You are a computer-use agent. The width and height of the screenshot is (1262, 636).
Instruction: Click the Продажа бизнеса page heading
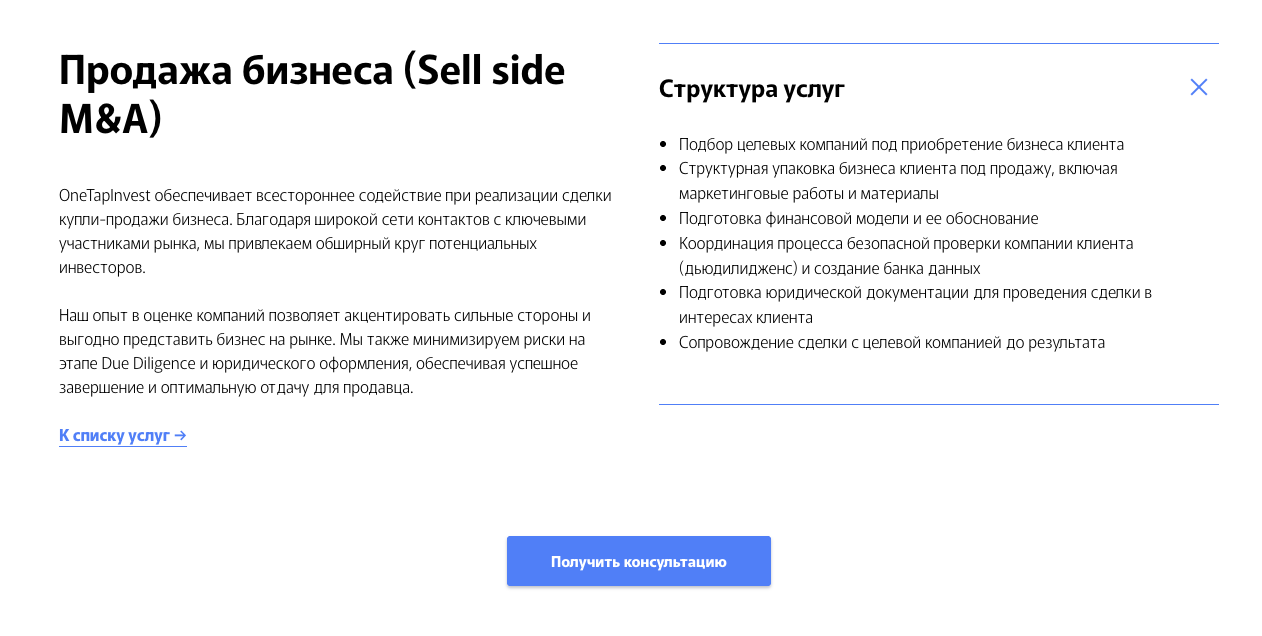tap(311, 70)
